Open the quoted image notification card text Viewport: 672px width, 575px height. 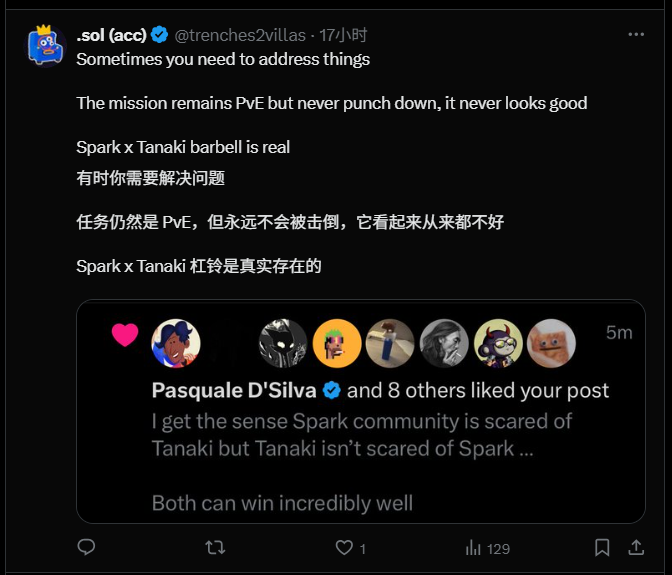[x=361, y=411]
